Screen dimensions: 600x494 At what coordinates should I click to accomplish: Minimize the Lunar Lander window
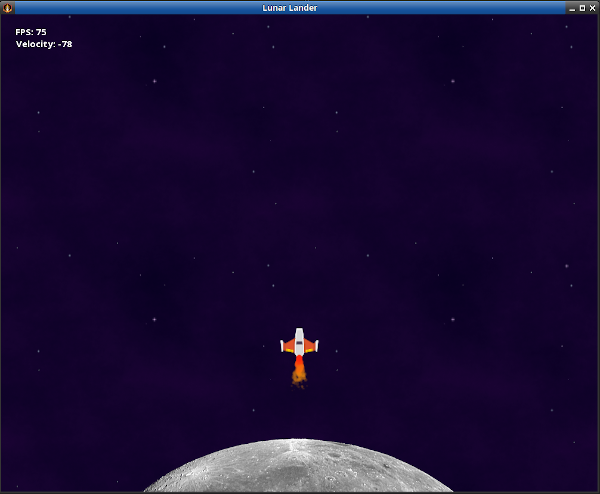coord(572,8)
